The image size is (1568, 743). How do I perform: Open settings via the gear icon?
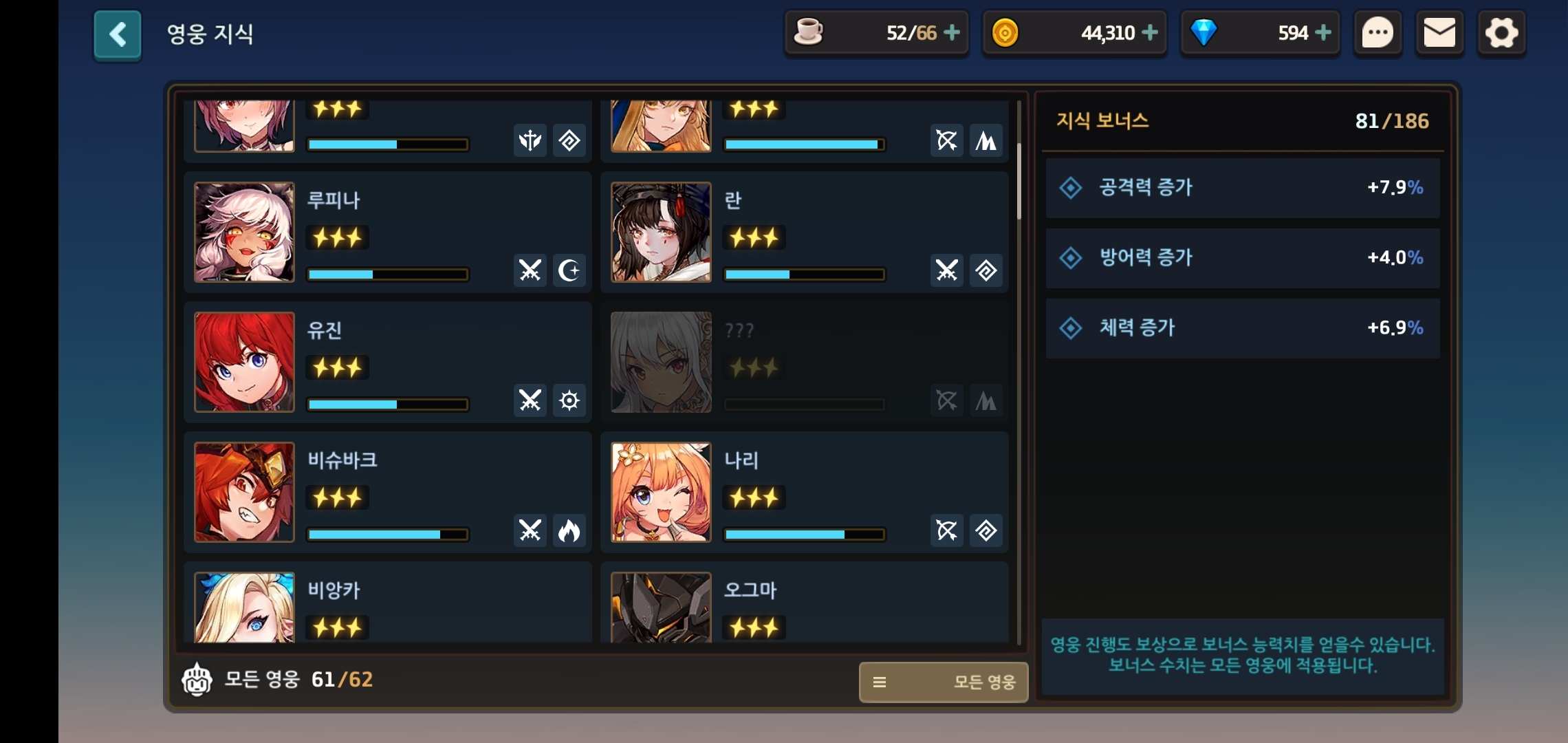pyautogui.click(x=1501, y=33)
